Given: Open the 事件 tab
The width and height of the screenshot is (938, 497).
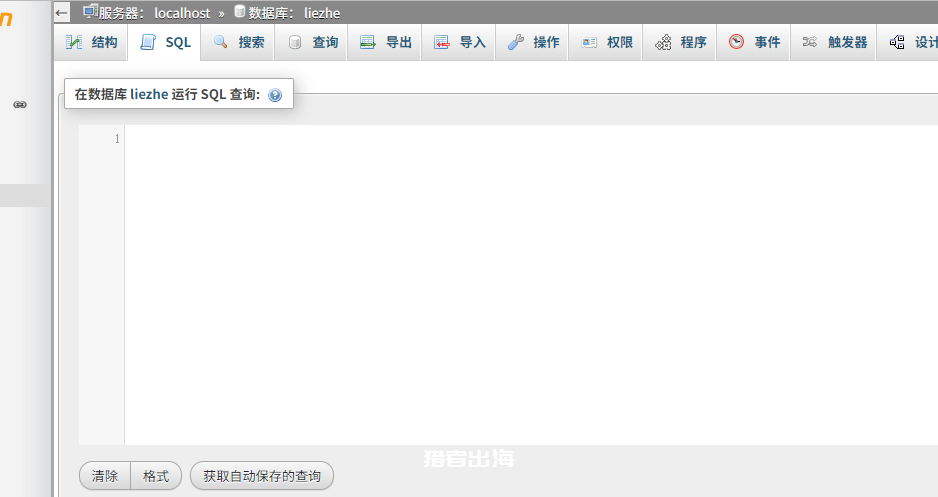Looking at the screenshot, I should pos(754,42).
